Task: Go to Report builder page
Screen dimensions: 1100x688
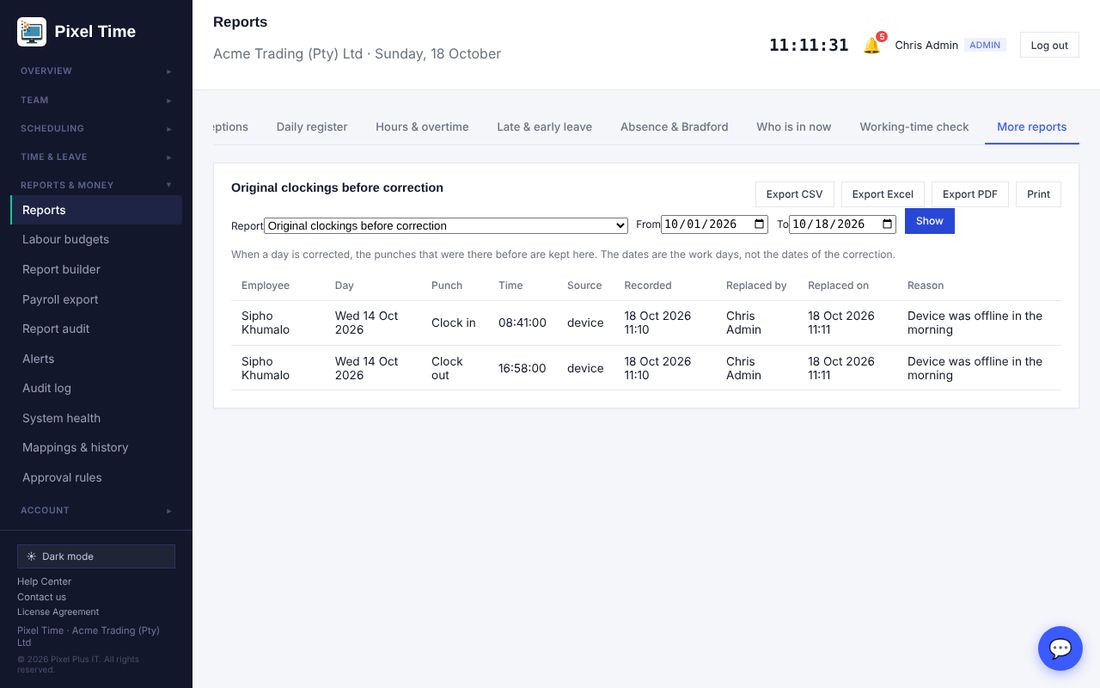Action: tap(96, 269)
